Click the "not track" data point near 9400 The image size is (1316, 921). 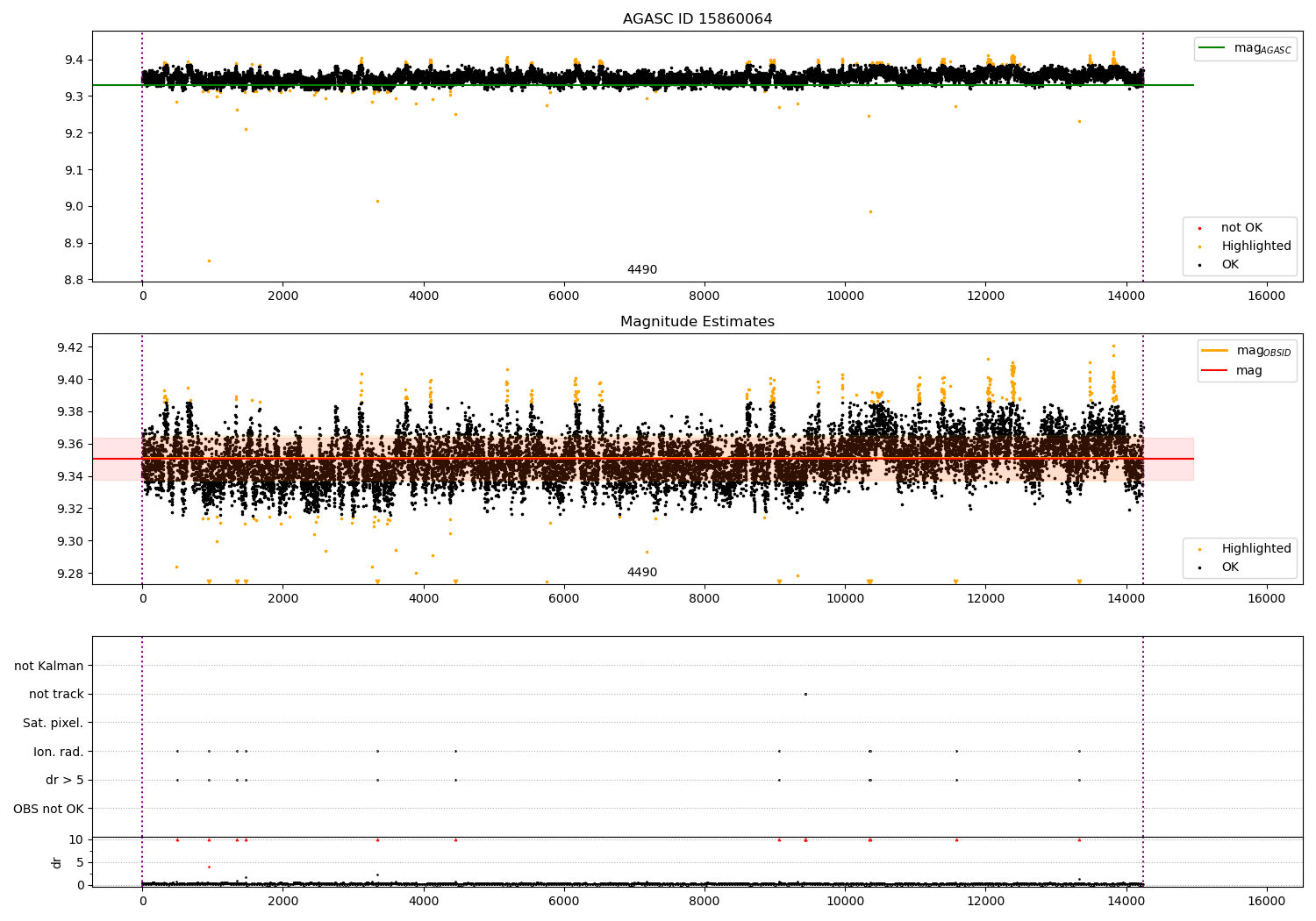click(805, 695)
